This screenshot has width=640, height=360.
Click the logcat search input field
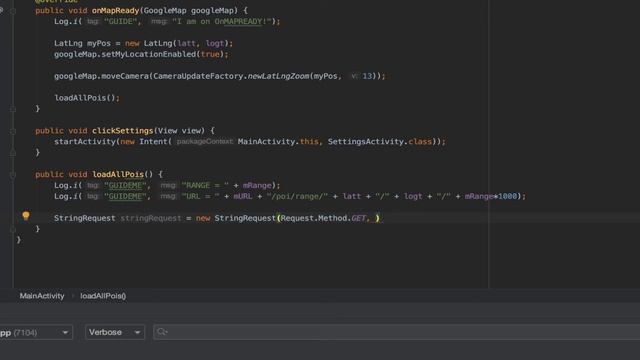397,332
